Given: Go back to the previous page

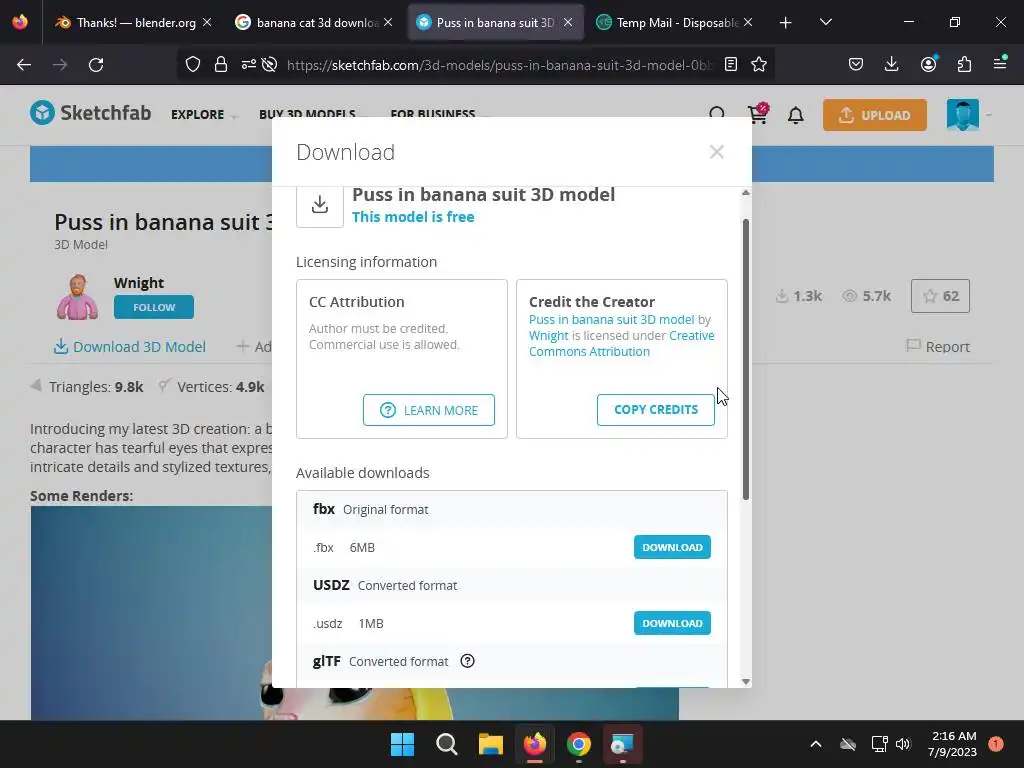Looking at the screenshot, I should point(24,65).
